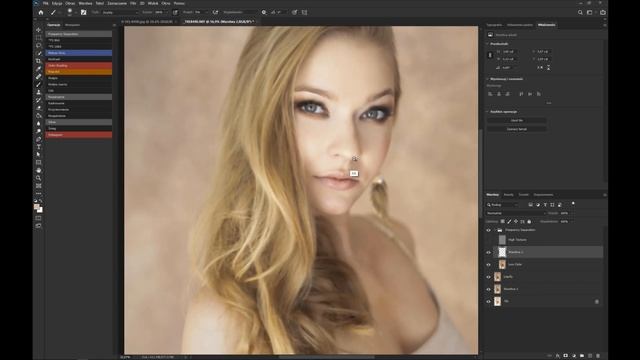The image size is (640, 360).
Task: Open the search icon at top right
Action: pyautogui.click(x=580, y=12)
